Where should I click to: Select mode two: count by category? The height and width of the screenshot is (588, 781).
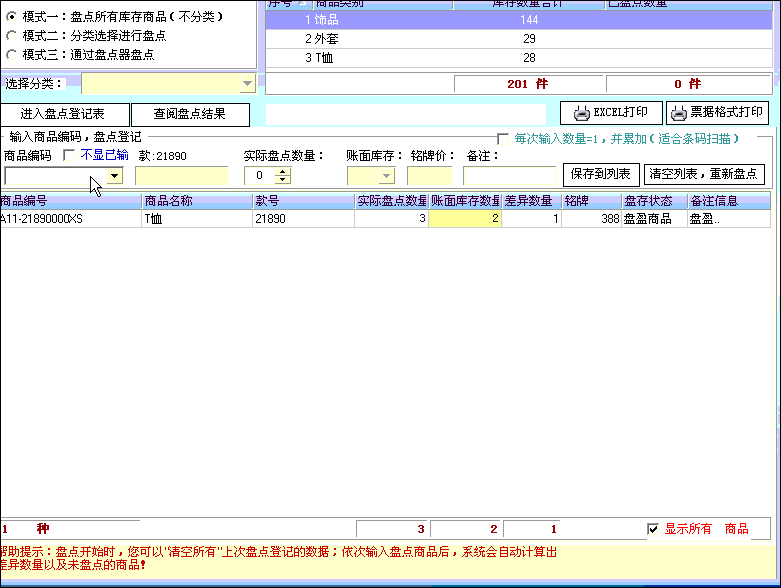tap(11, 36)
